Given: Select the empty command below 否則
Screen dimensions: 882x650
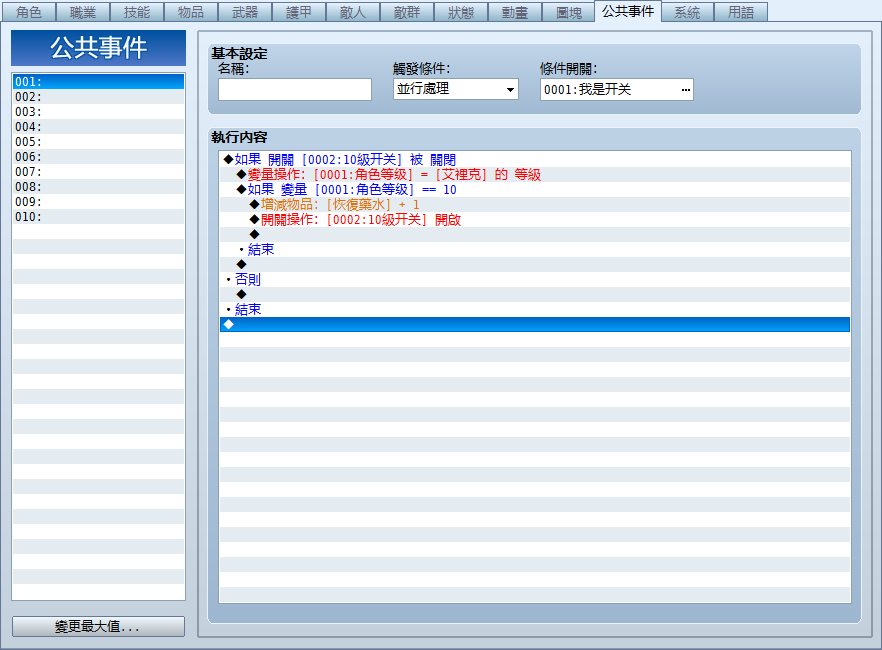Looking at the screenshot, I should tap(535, 295).
